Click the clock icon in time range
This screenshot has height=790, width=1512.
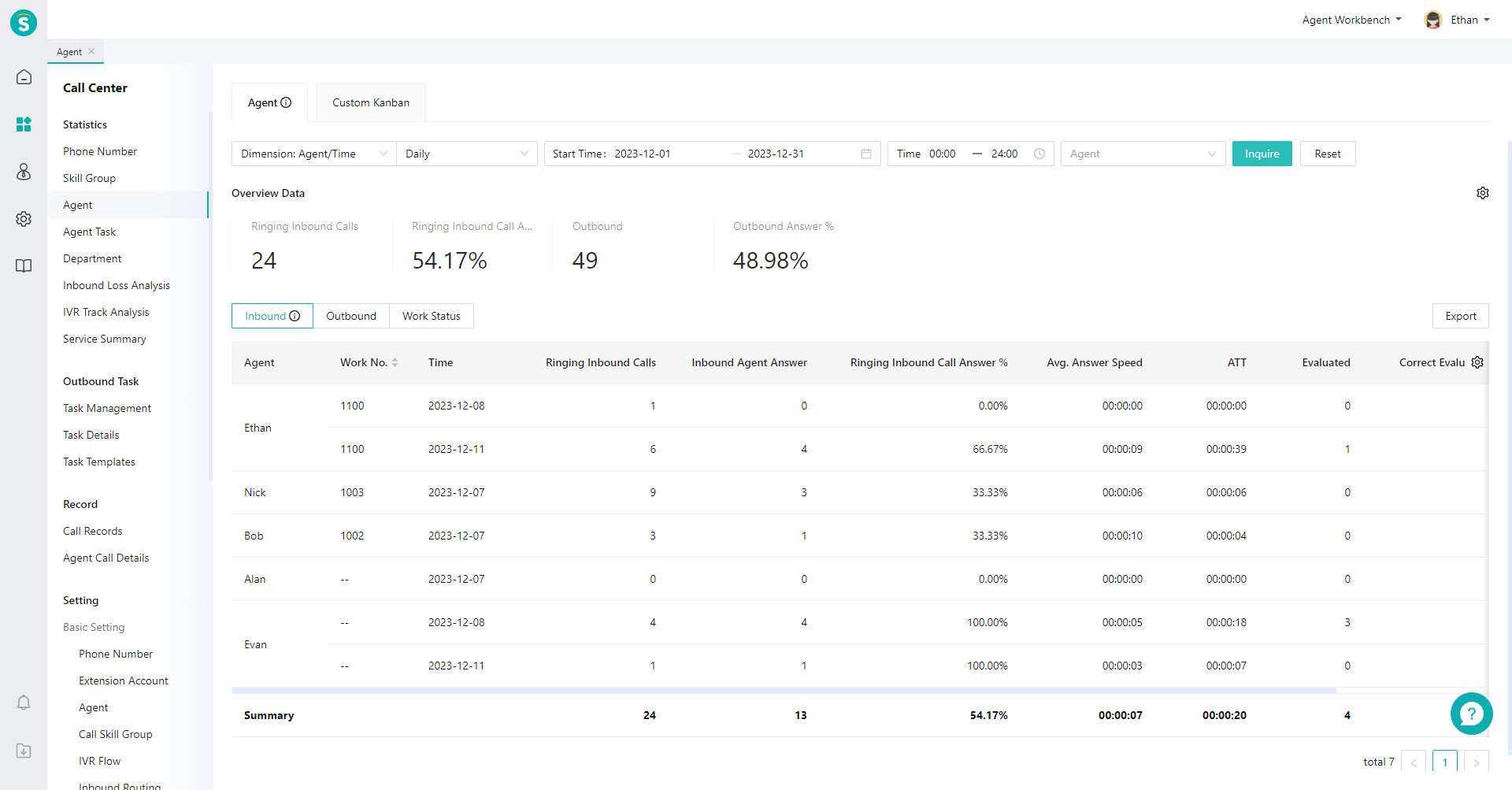click(1039, 154)
